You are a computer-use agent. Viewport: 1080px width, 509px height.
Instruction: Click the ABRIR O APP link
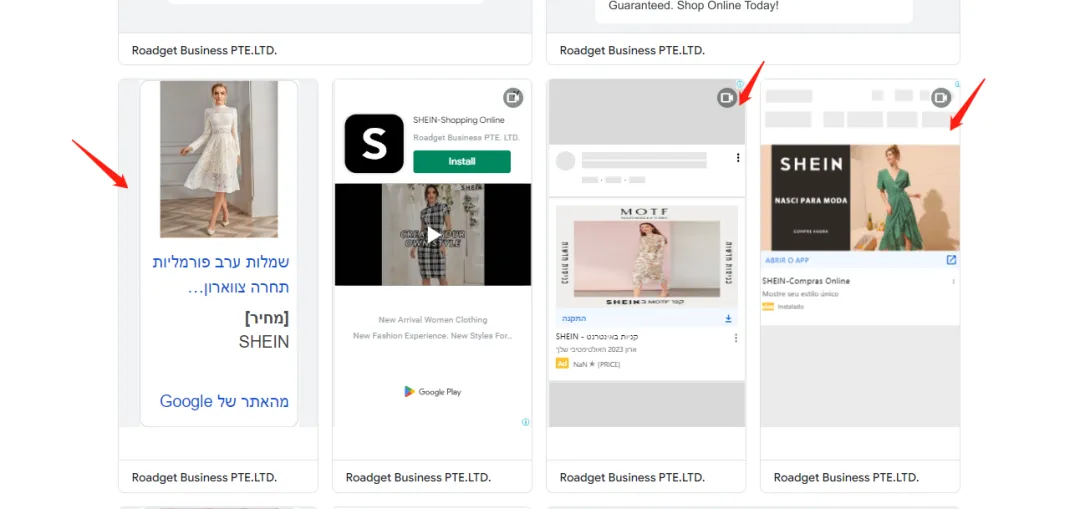(787, 260)
